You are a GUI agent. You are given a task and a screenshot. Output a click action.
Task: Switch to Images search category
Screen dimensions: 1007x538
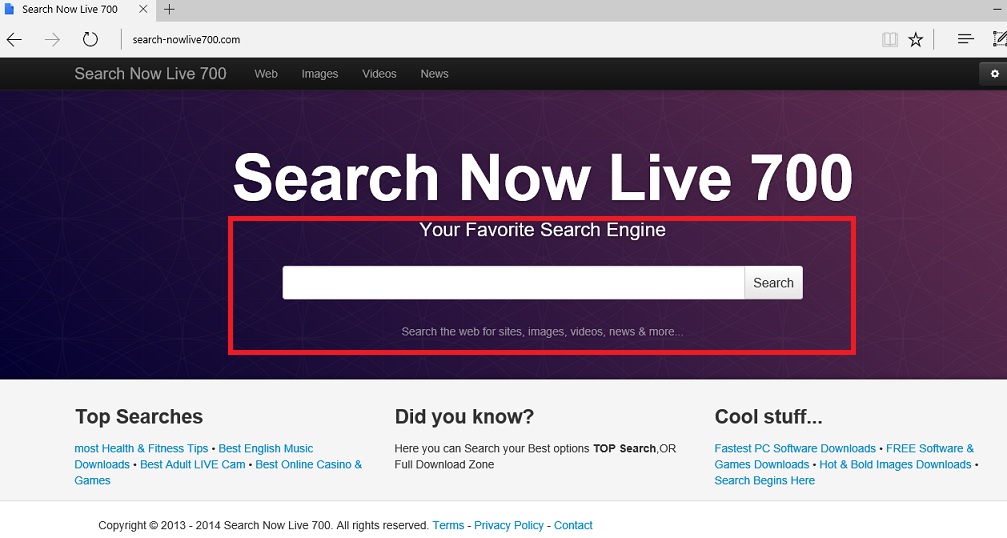click(x=320, y=74)
